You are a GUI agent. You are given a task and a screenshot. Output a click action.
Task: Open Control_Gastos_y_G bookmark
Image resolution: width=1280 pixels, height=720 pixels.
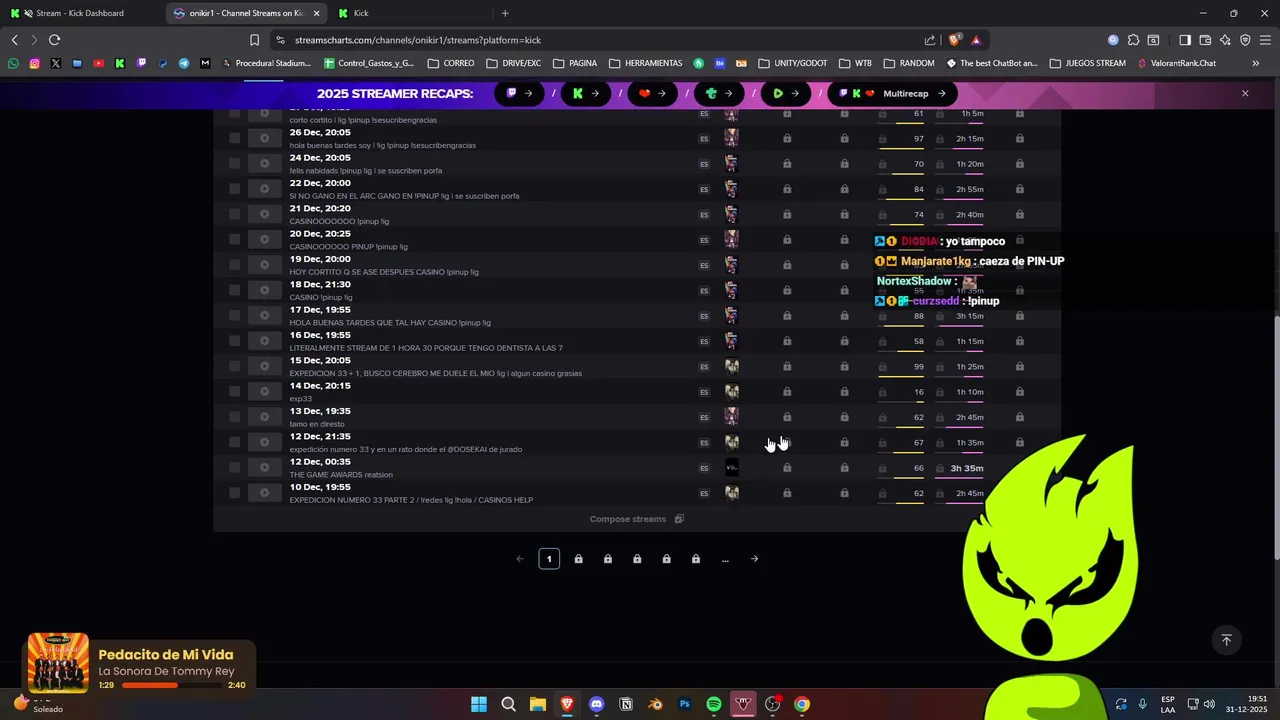coord(369,63)
